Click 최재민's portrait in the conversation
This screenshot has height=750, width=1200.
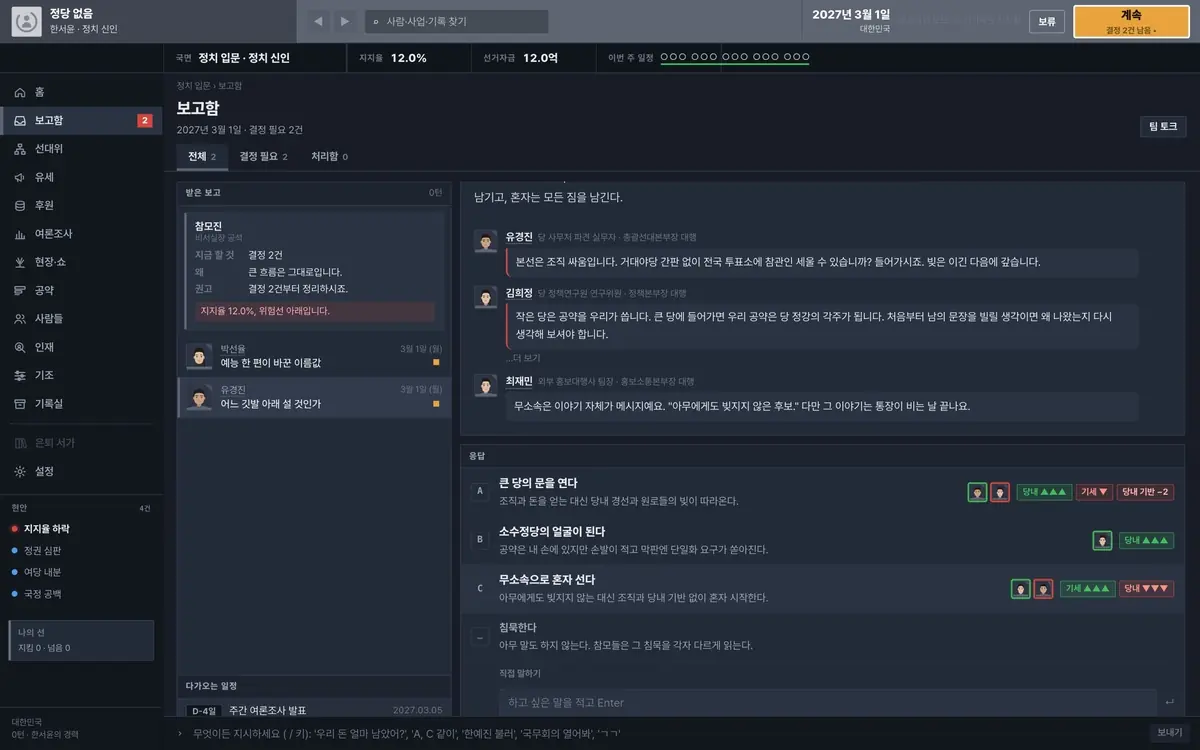point(486,385)
